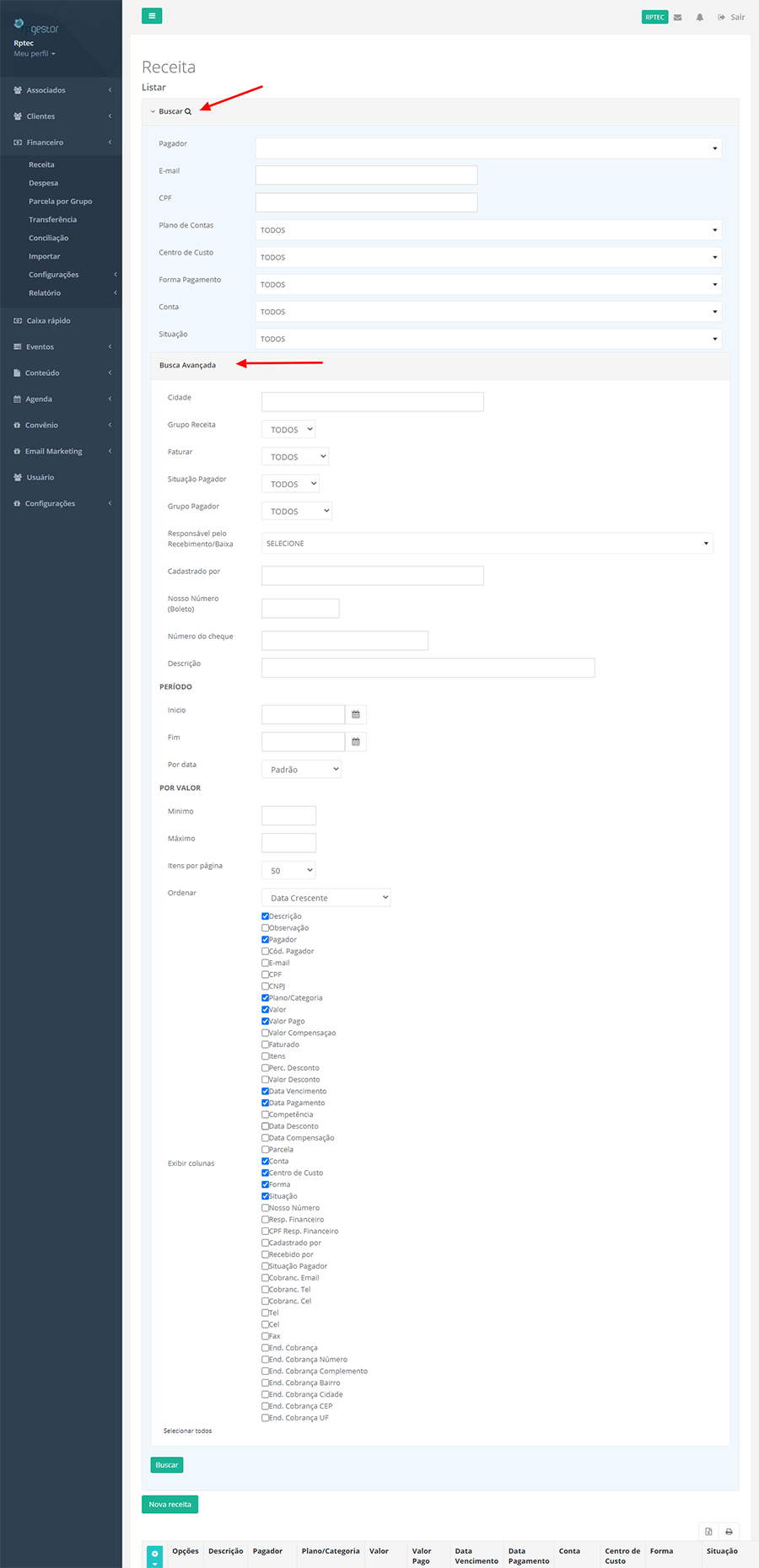Open the envelope messages icon

[677, 18]
